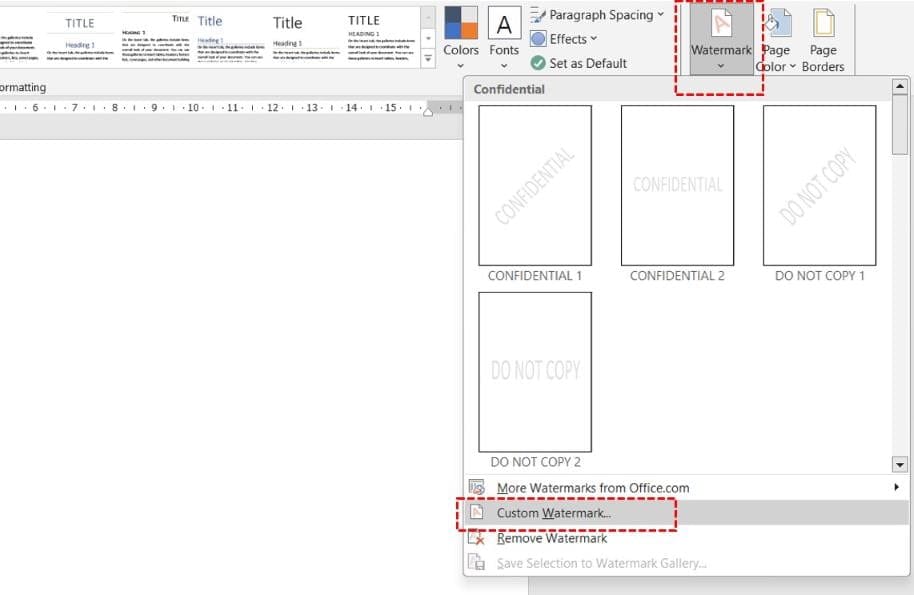Apply the DO NOT COPY 1 watermark
914x595 pixels.
[819, 185]
